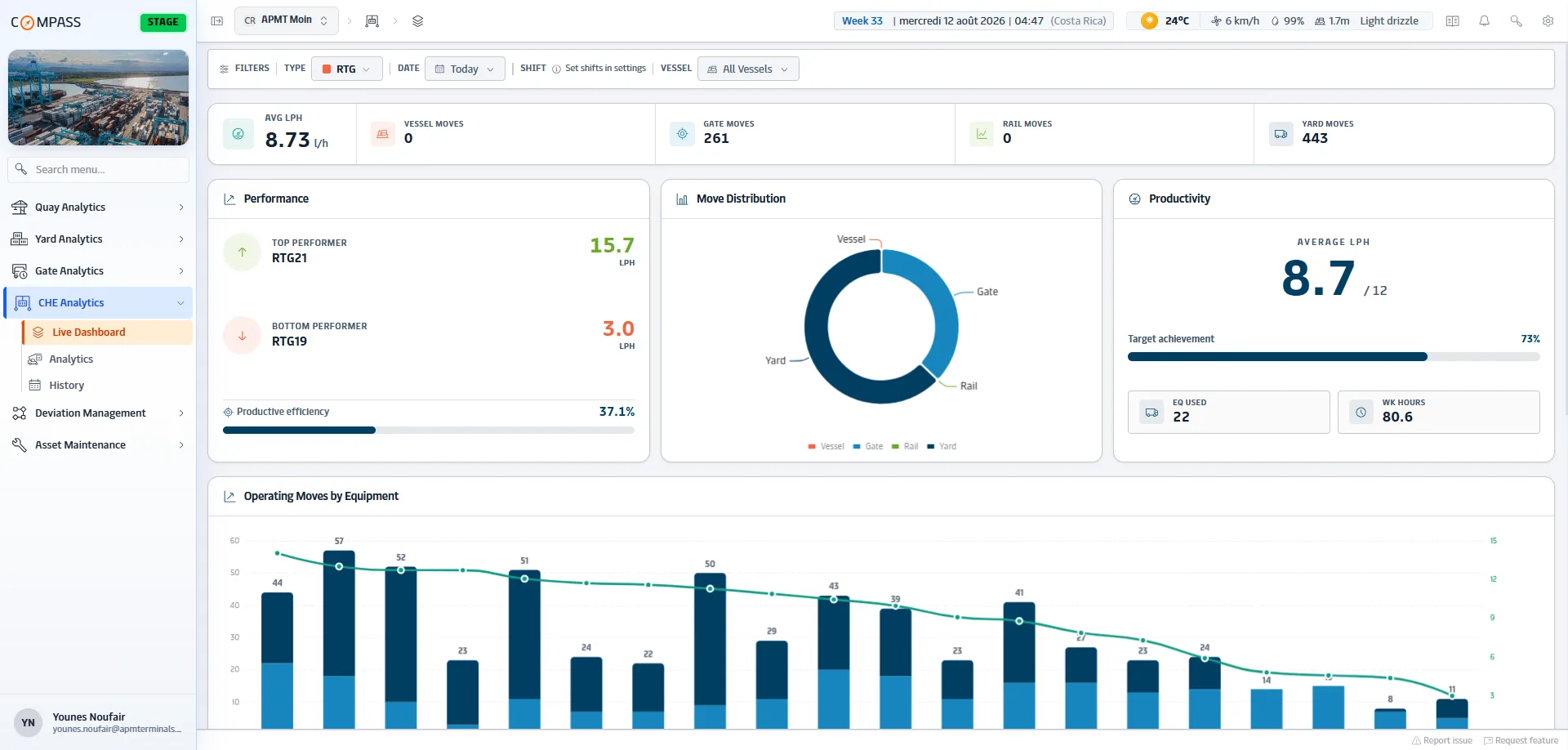Screen dimensions: 1568x750
Task: Toggle the Gate legend entry
Action: tap(868, 447)
